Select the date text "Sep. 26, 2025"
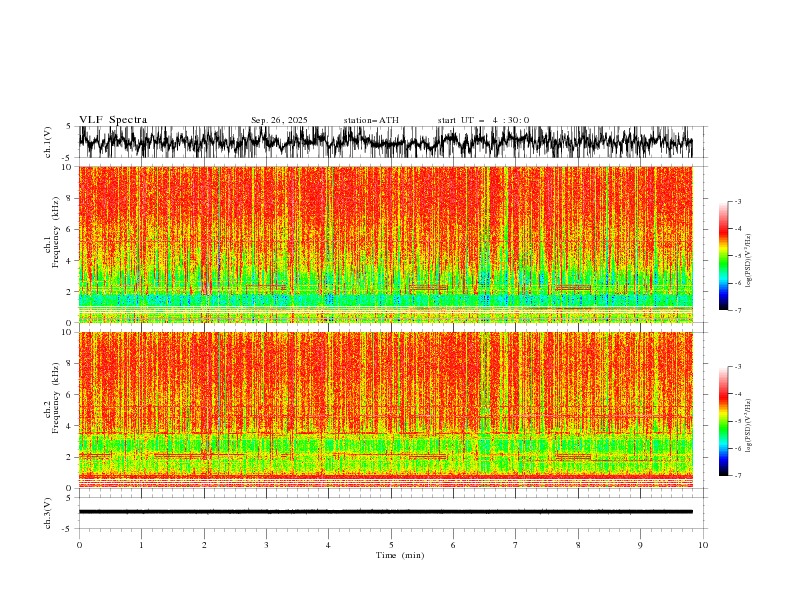This screenshot has width=792, height=612. click(279, 120)
